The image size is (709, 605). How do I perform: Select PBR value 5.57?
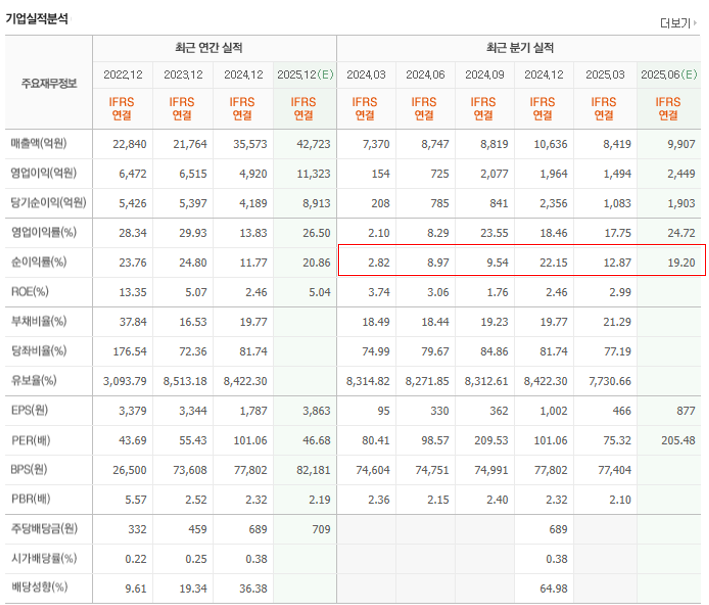click(x=136, y=500)
